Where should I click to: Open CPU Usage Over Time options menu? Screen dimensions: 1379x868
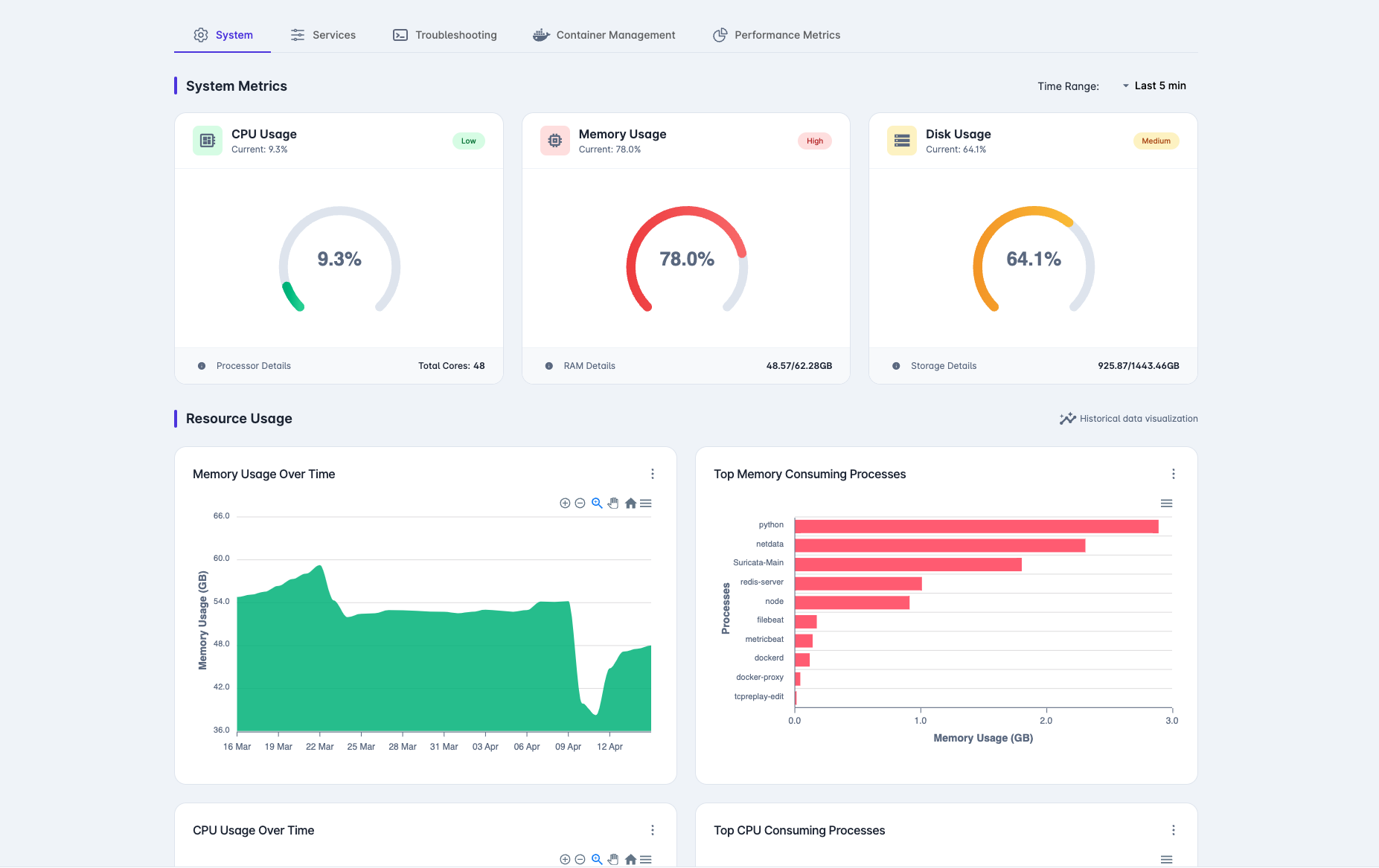coord(653,830)
